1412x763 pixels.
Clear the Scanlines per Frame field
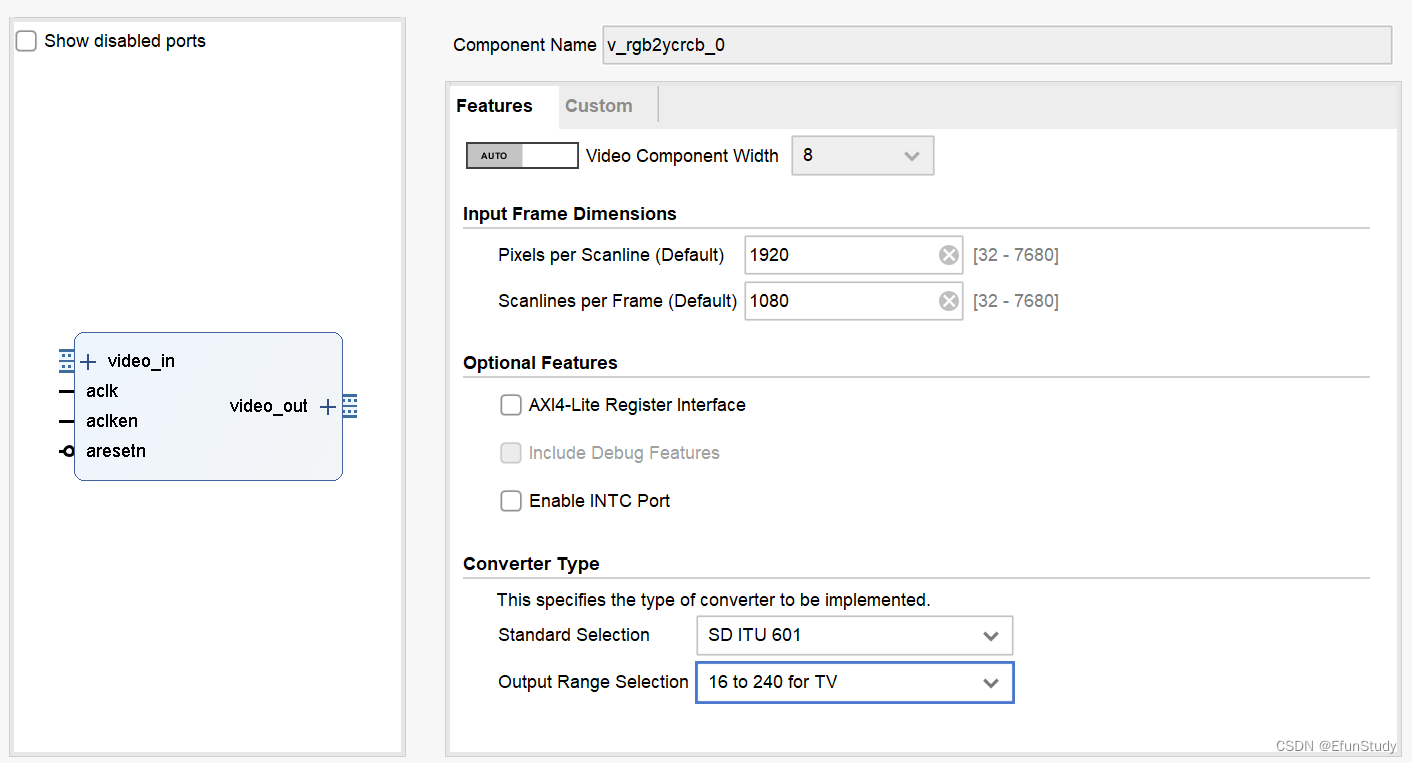pos(948,301)
